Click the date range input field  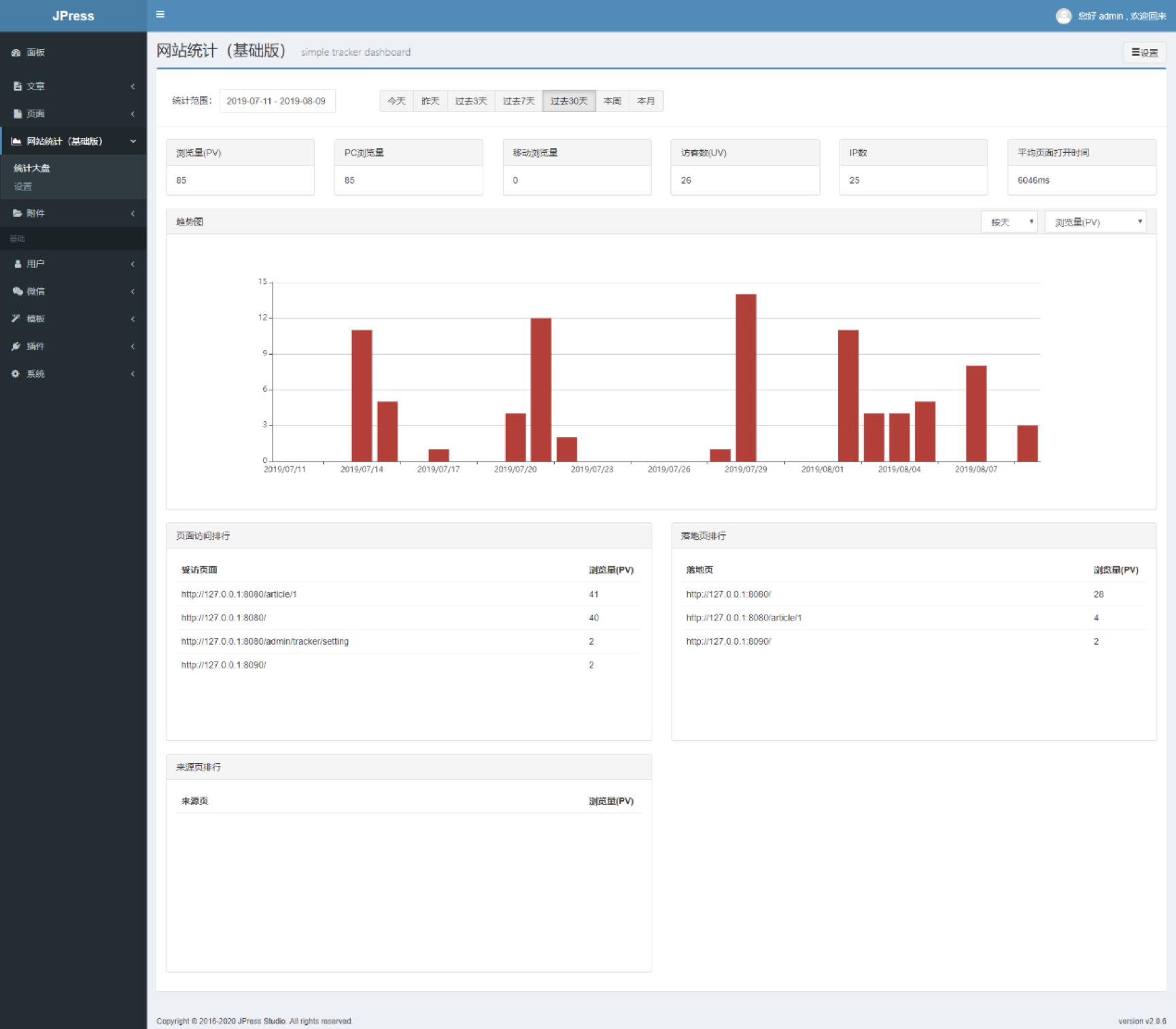tap(277, 101)
